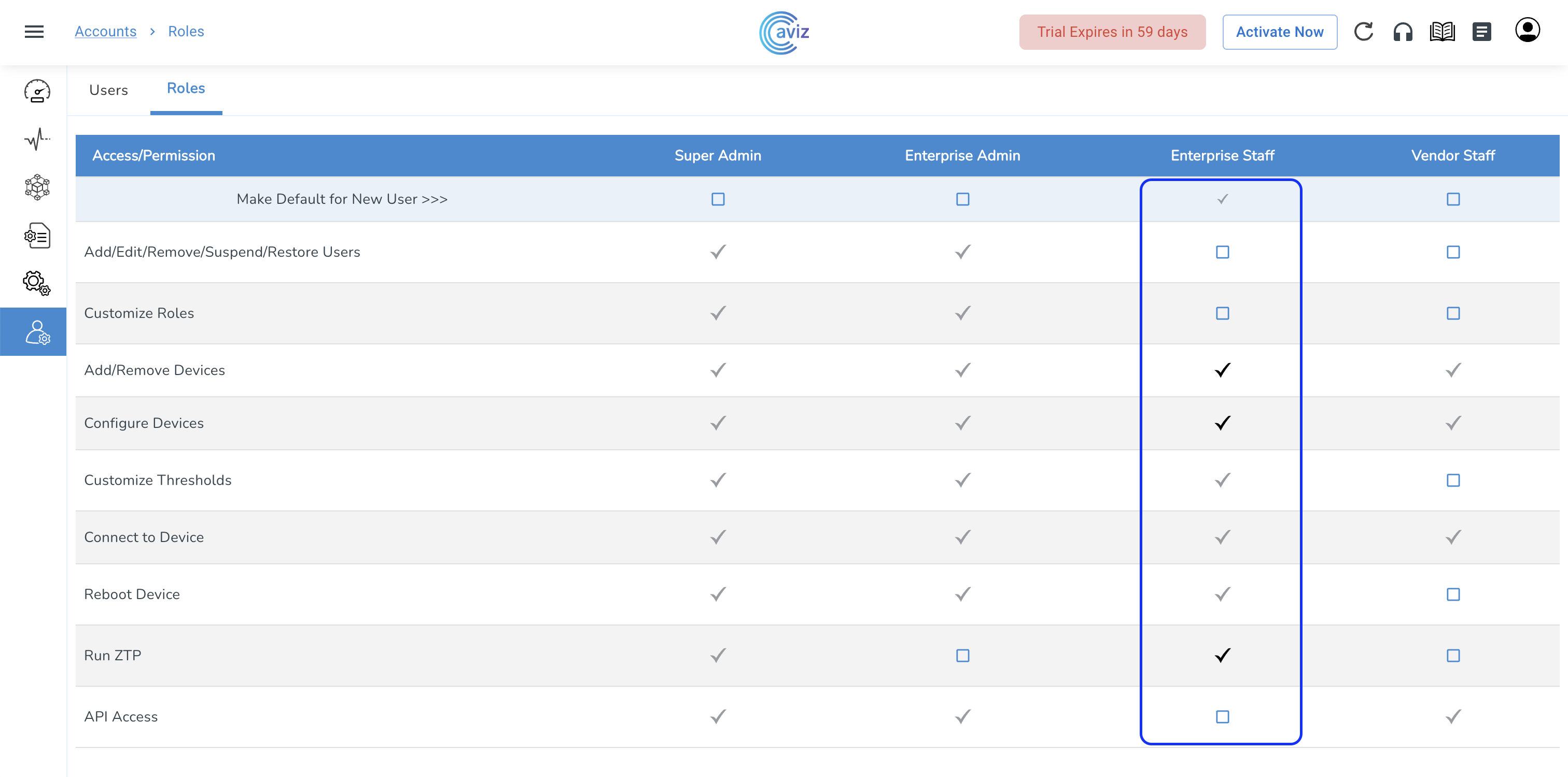Open the health monitoring pulse icon
The width and height of the screenshot is (1568, 777).
(x=37, y=139)
